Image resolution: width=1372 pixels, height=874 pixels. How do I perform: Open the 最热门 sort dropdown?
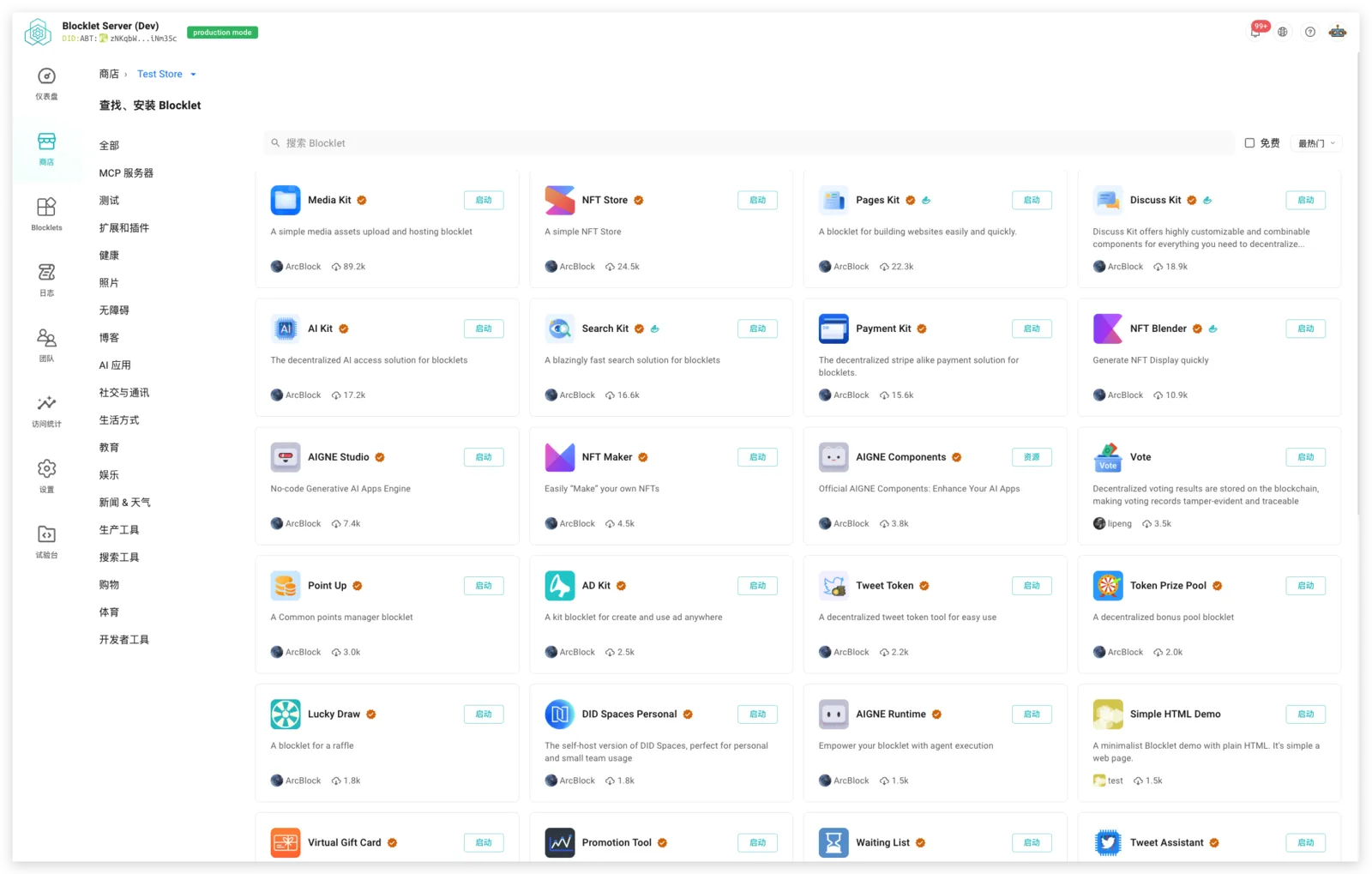(x=1316, y=143)
